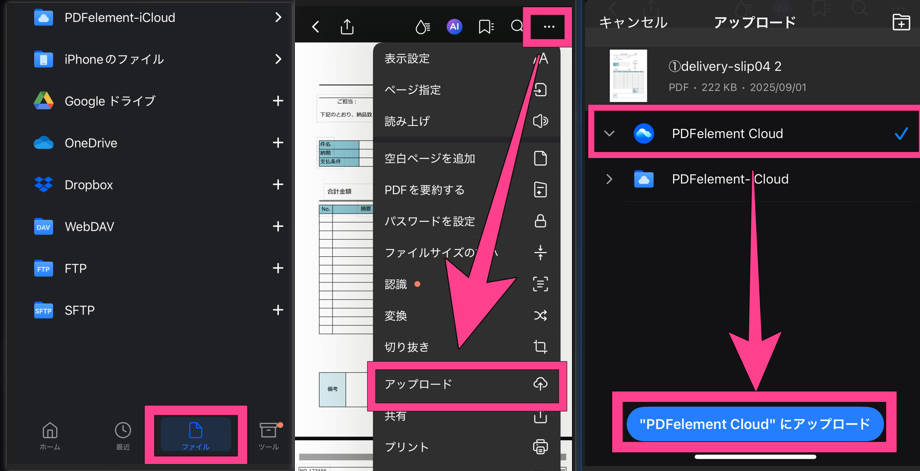Screen dimensions: 920x471
Task: Tap the ink droplet icon in toolbar
Action: click(x=422, y=27)
